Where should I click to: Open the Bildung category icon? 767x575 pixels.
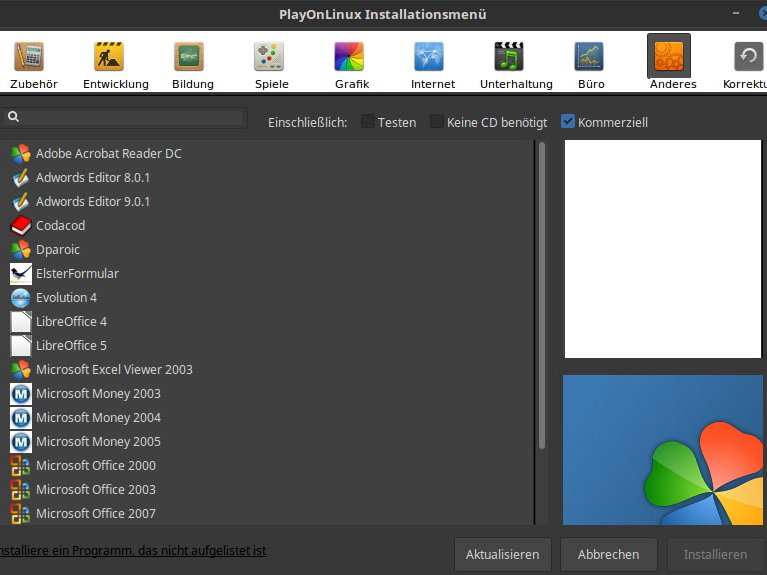(189, 56)
